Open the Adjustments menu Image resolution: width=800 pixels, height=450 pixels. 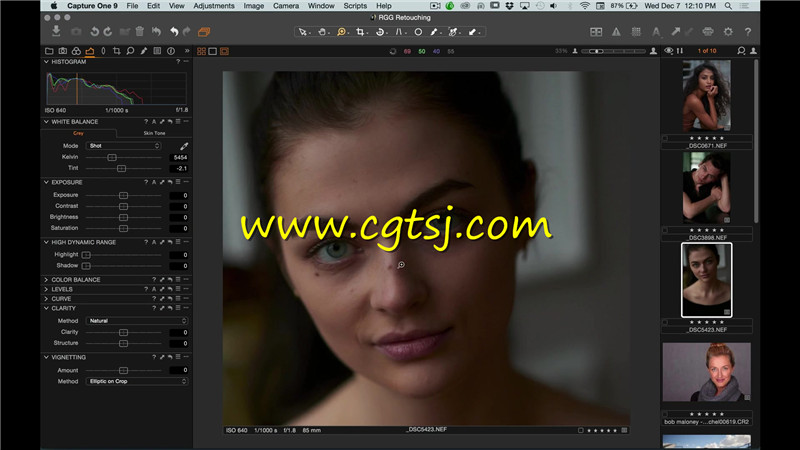click(x=214, y=6)
